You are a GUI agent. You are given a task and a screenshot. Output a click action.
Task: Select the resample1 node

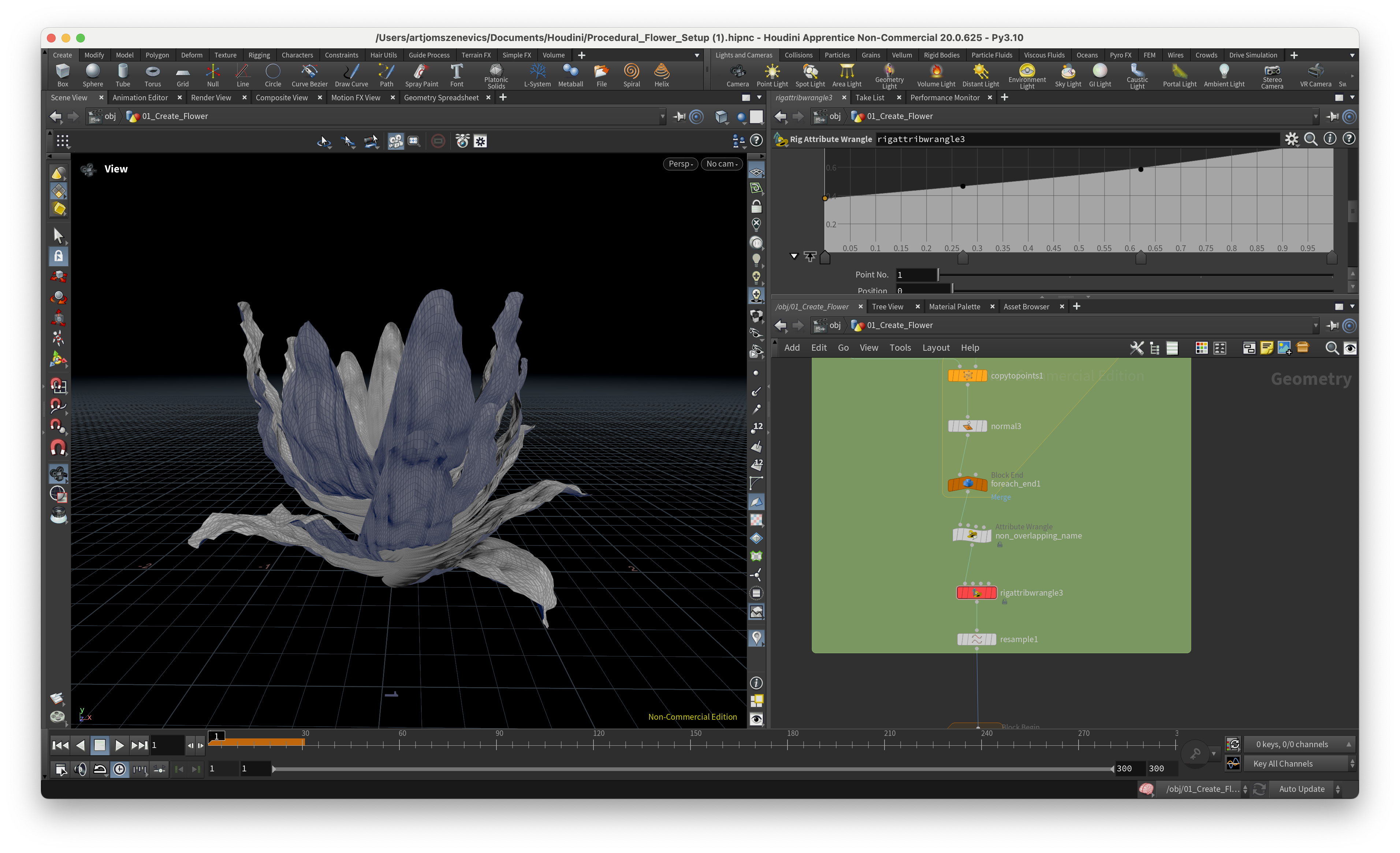pyautogui.click(x=976, y=639)
